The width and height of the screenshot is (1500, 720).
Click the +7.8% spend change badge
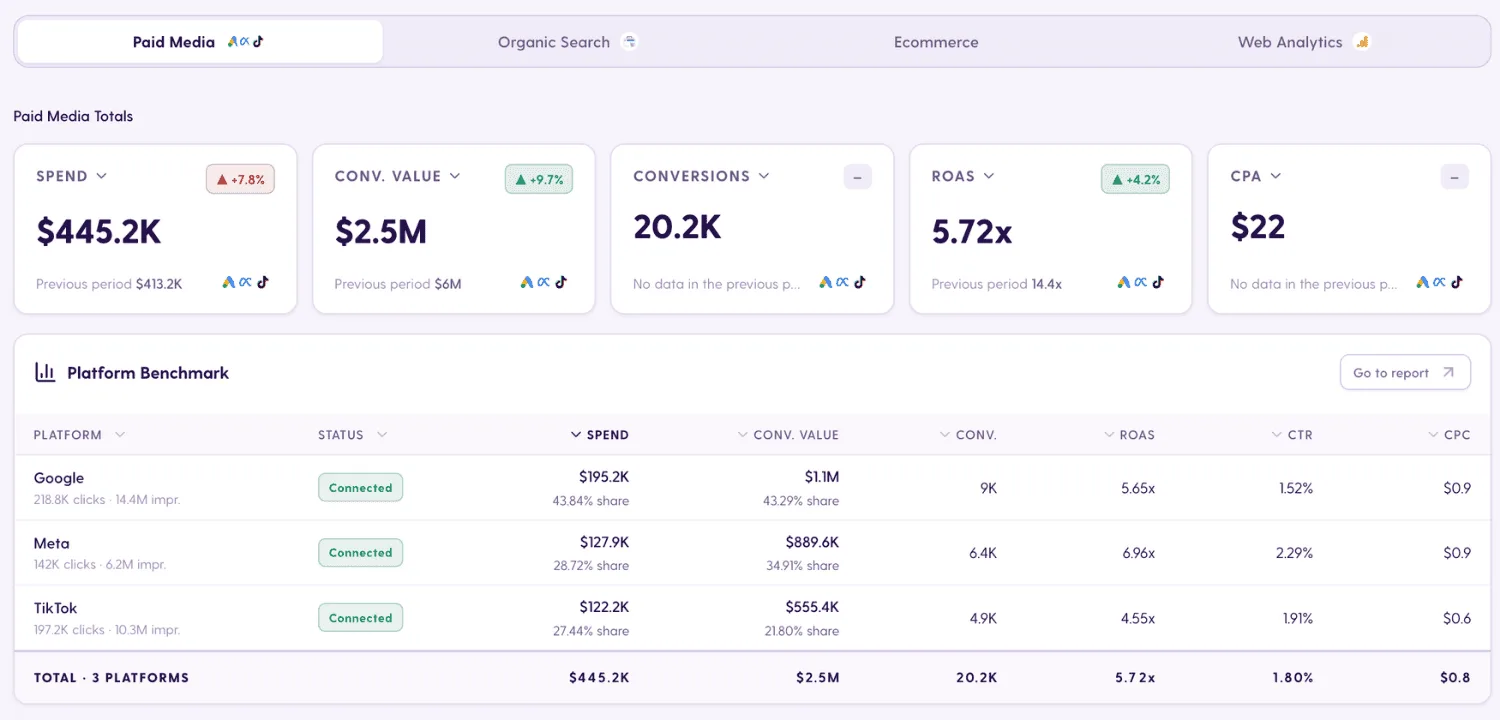click(240, 179)
